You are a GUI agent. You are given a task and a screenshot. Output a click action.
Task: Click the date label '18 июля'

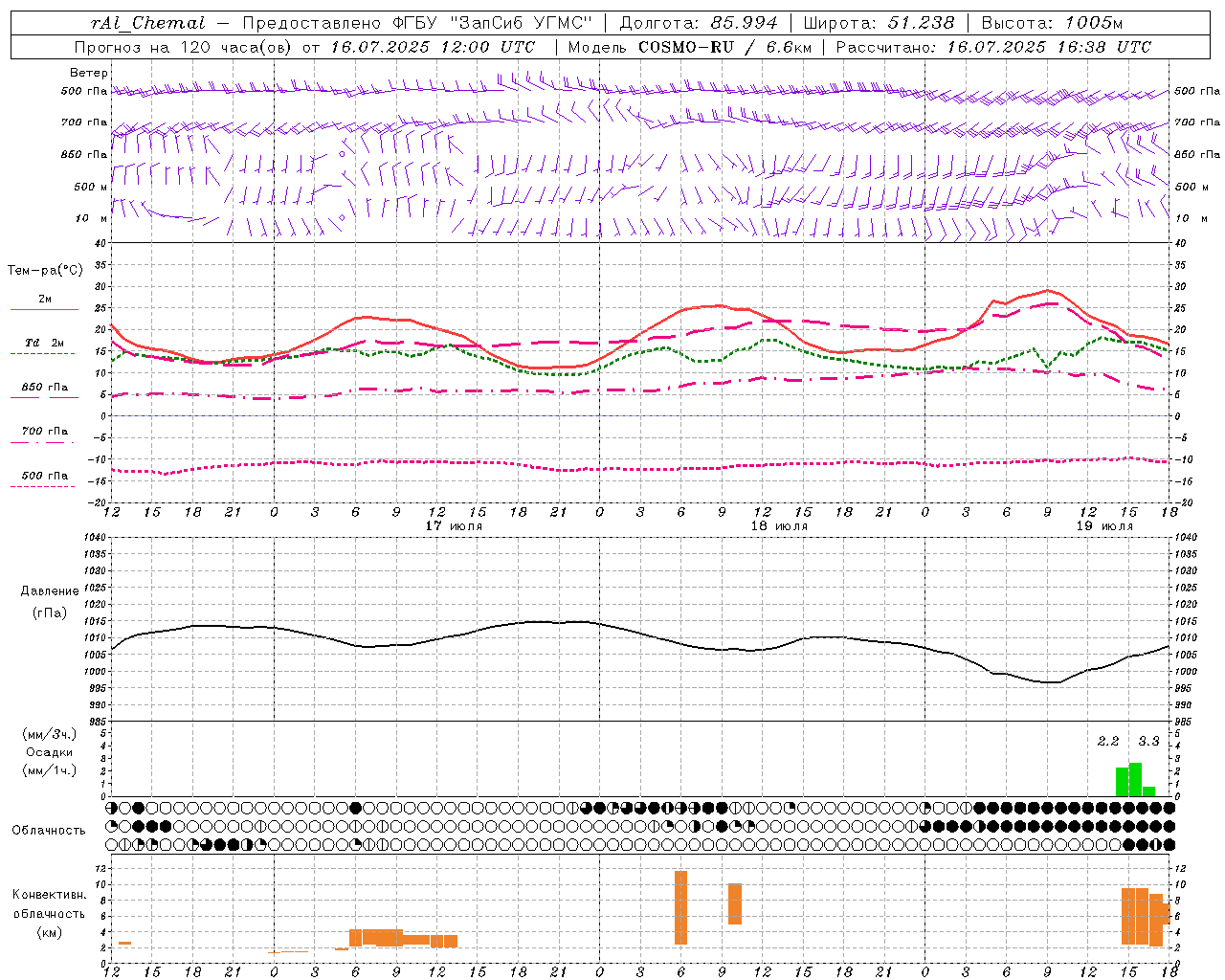pyautogui.click(x=779, y=525)
